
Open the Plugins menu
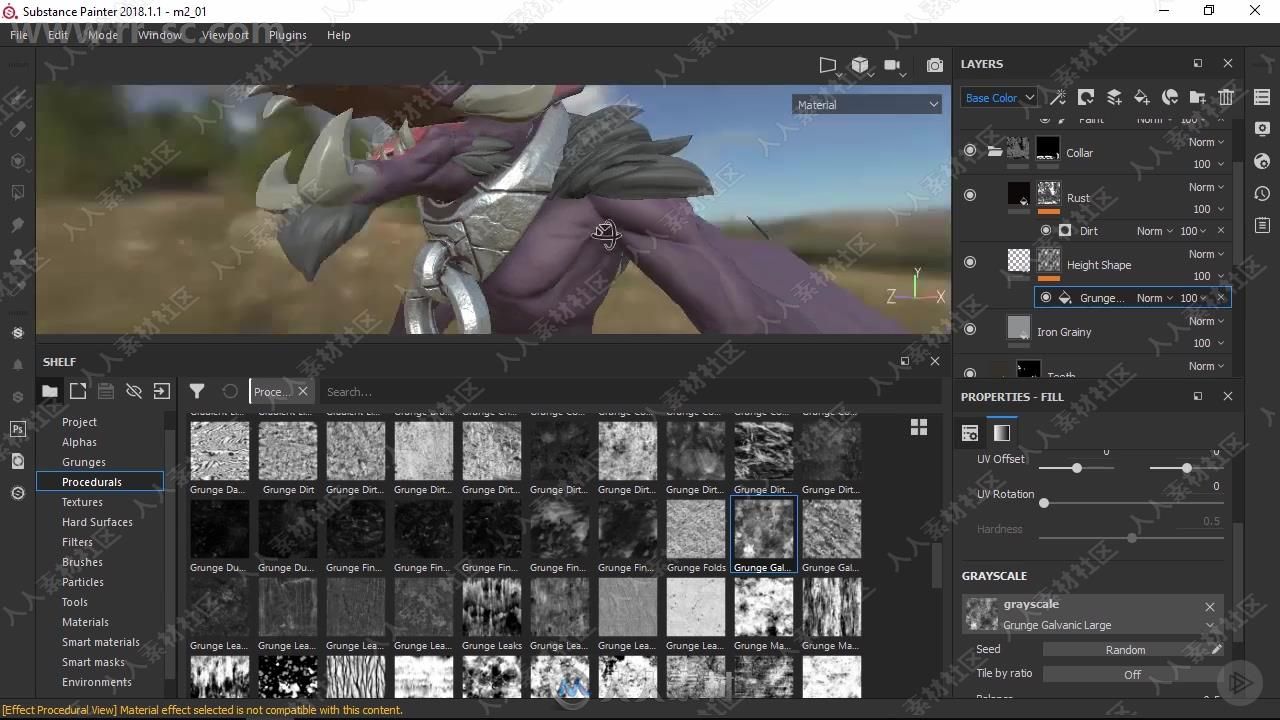(x=288, y=35)
